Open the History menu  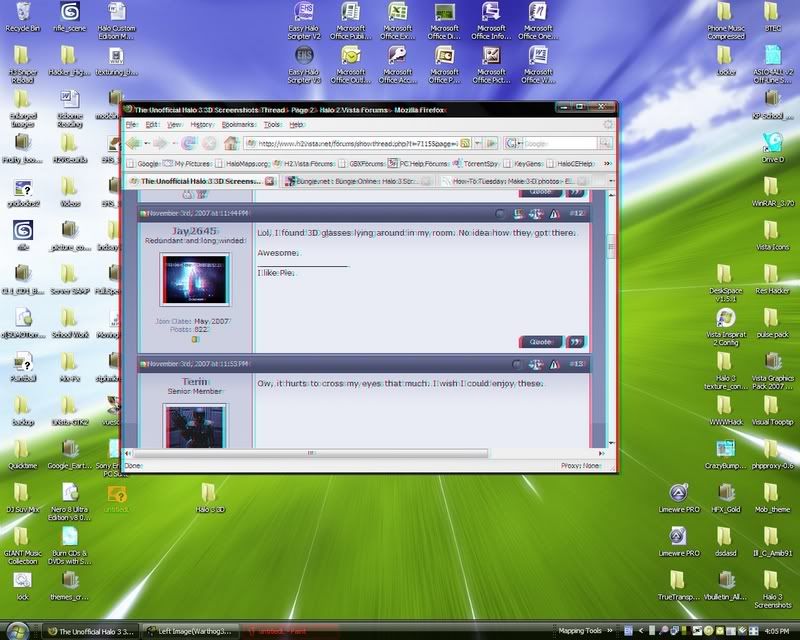tap(201, 124)
